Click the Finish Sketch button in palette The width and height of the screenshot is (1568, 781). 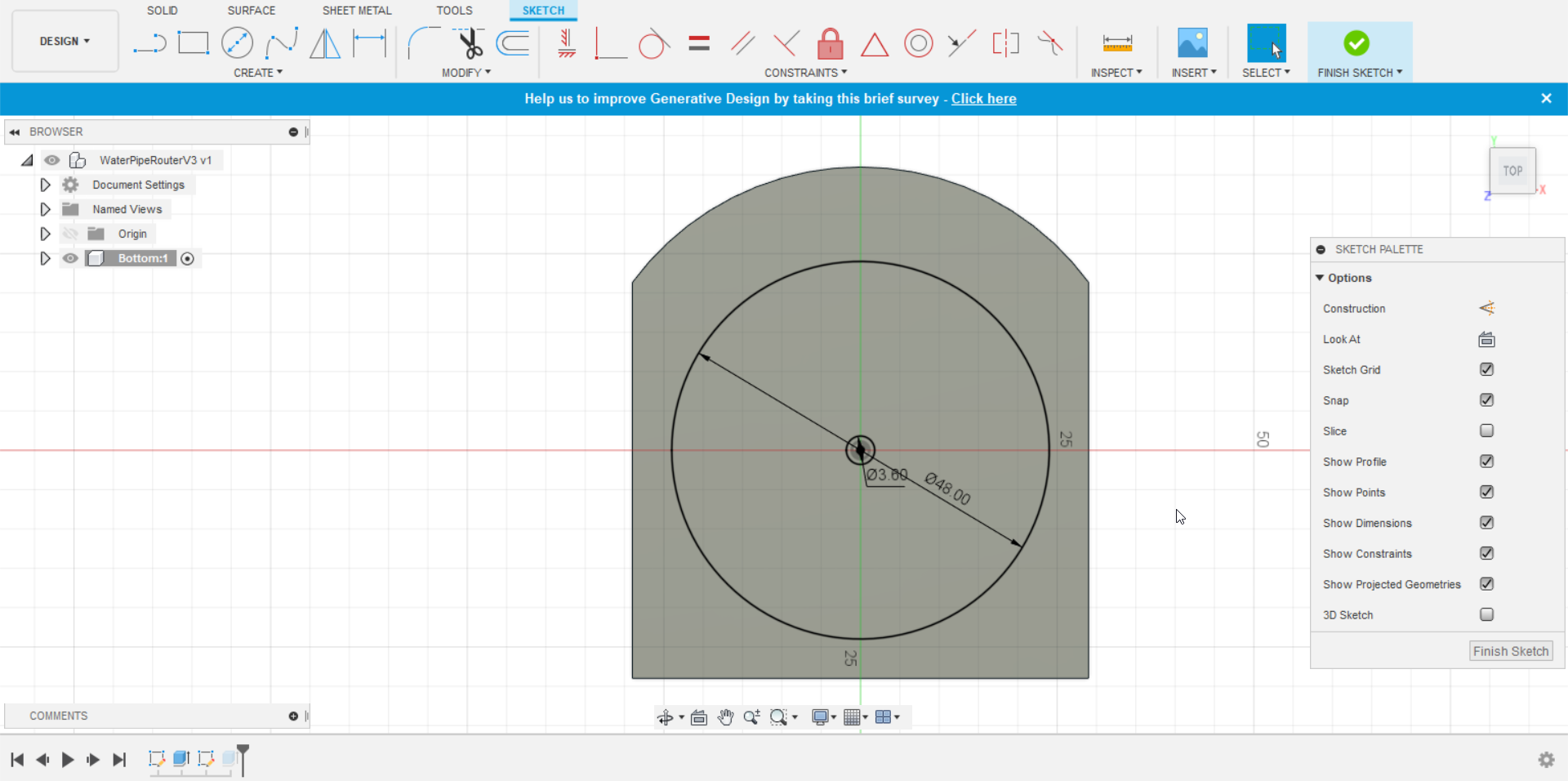point(1510,651)
